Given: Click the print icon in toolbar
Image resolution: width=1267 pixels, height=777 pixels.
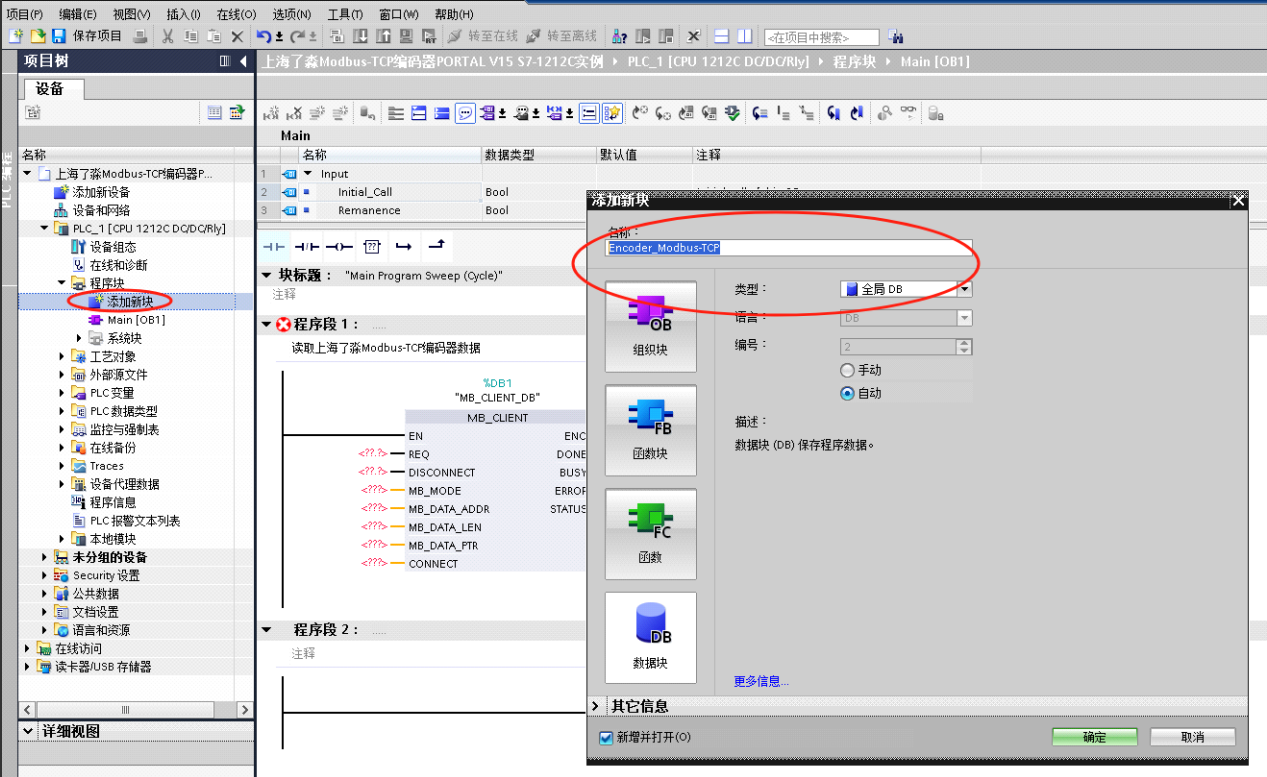Looking at the screenshot, I should click(x=140, y=36).
